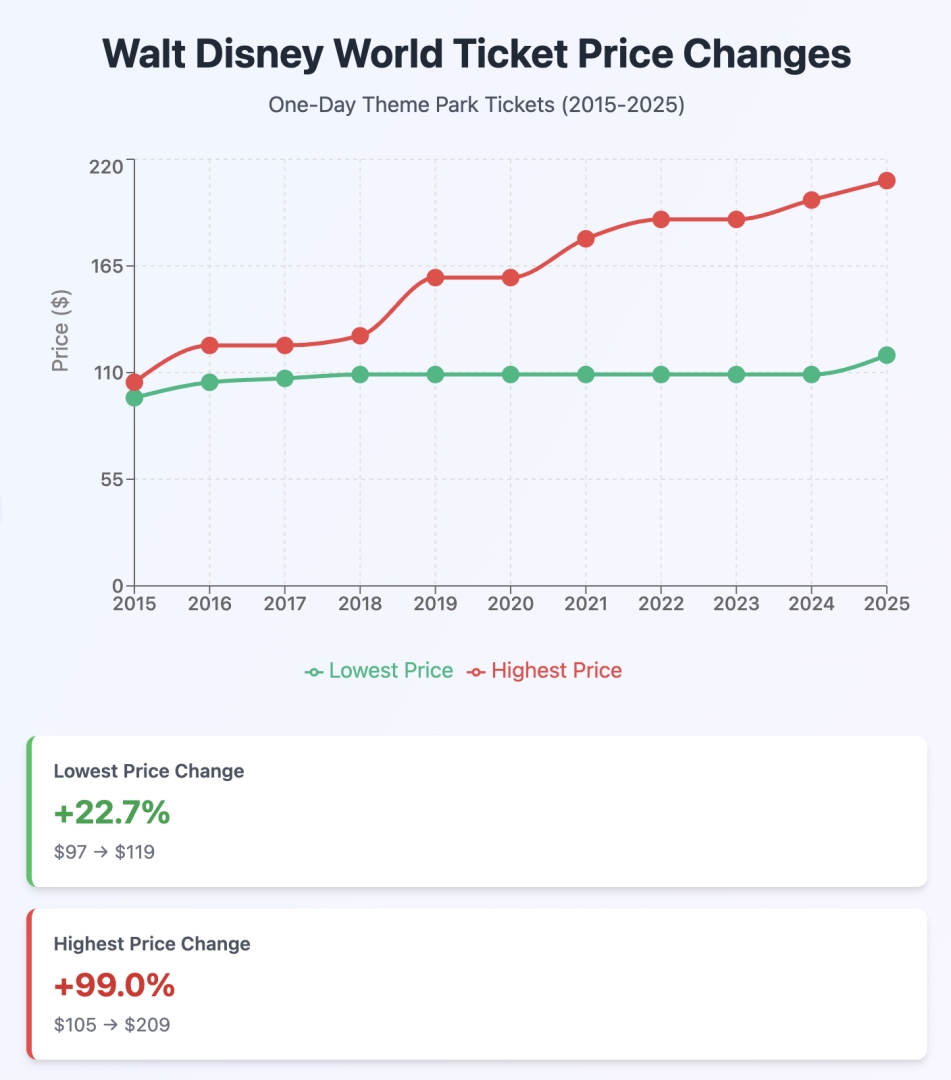Select the red Highest Price point for 2025
Screen dimensions: 951x1080
coord(886,181)
